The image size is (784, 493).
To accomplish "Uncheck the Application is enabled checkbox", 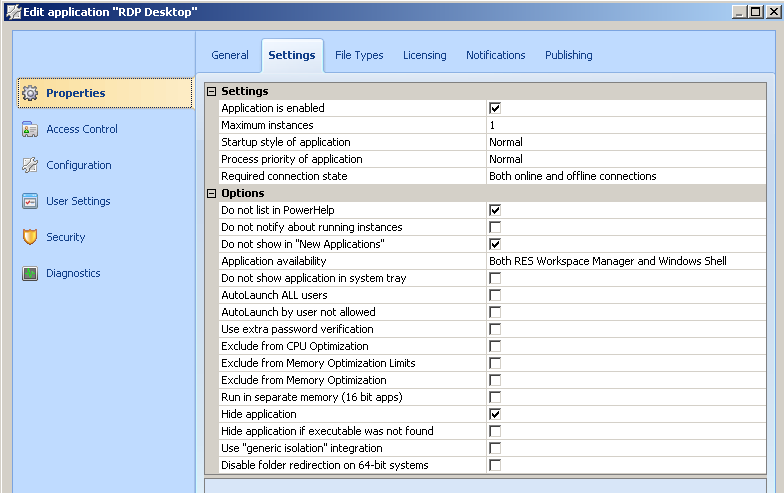I will 495,108.
